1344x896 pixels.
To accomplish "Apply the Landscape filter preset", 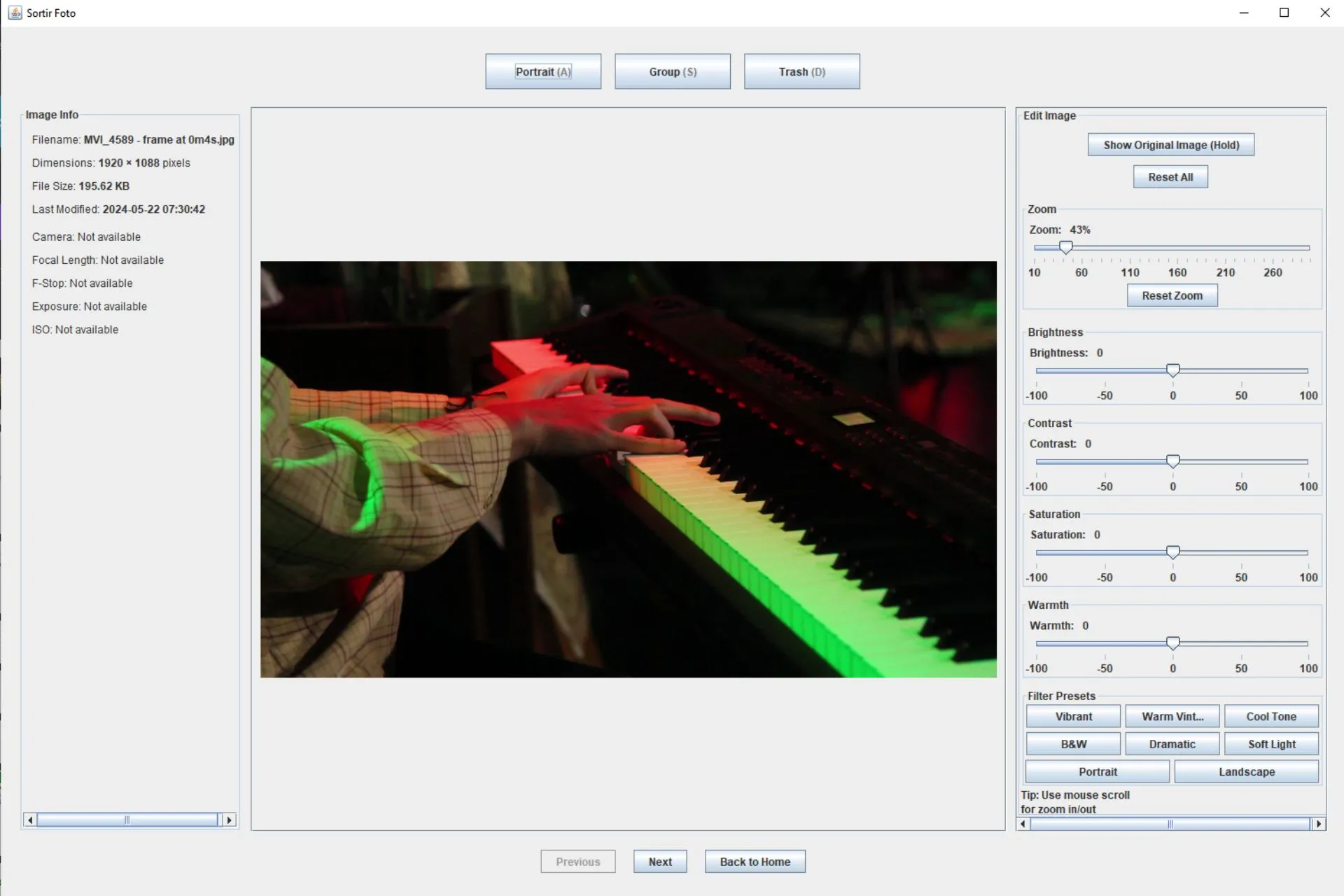I will (x=1246, y=771).
